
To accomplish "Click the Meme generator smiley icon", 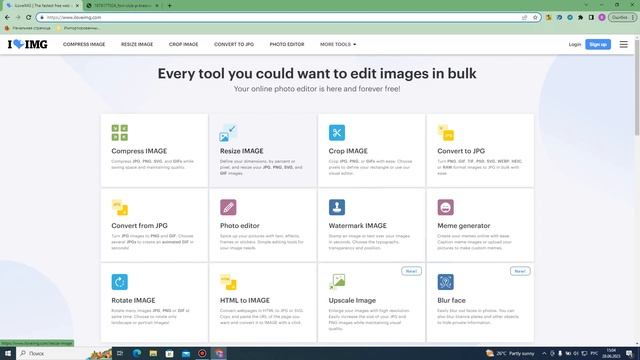I will tap(445, 207).
